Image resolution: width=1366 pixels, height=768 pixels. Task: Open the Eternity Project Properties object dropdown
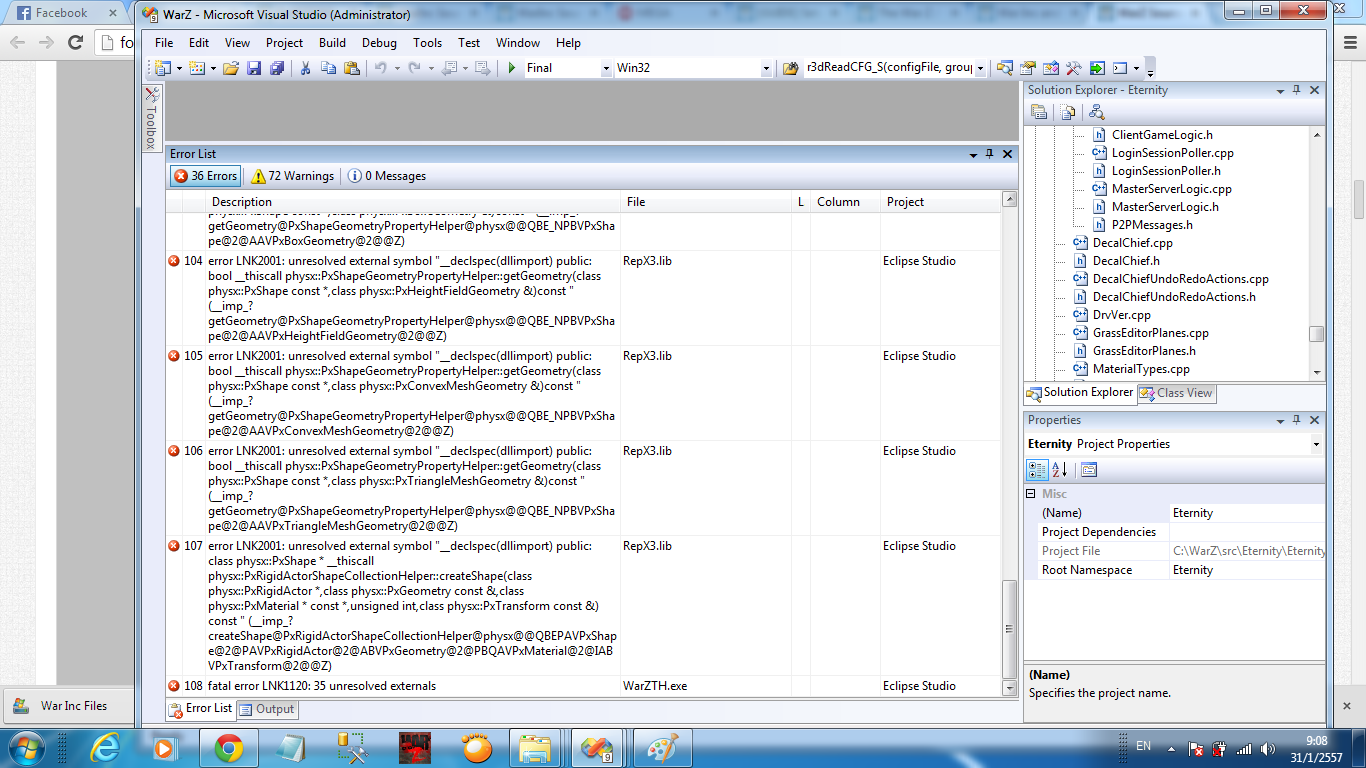[x=1316, y=444]
